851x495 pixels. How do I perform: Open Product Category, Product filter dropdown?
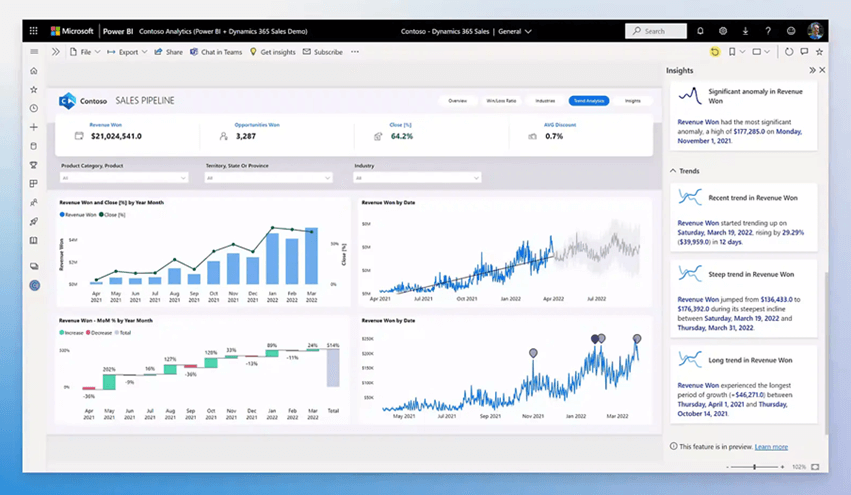pyautogui.click(x=124, y=178)
